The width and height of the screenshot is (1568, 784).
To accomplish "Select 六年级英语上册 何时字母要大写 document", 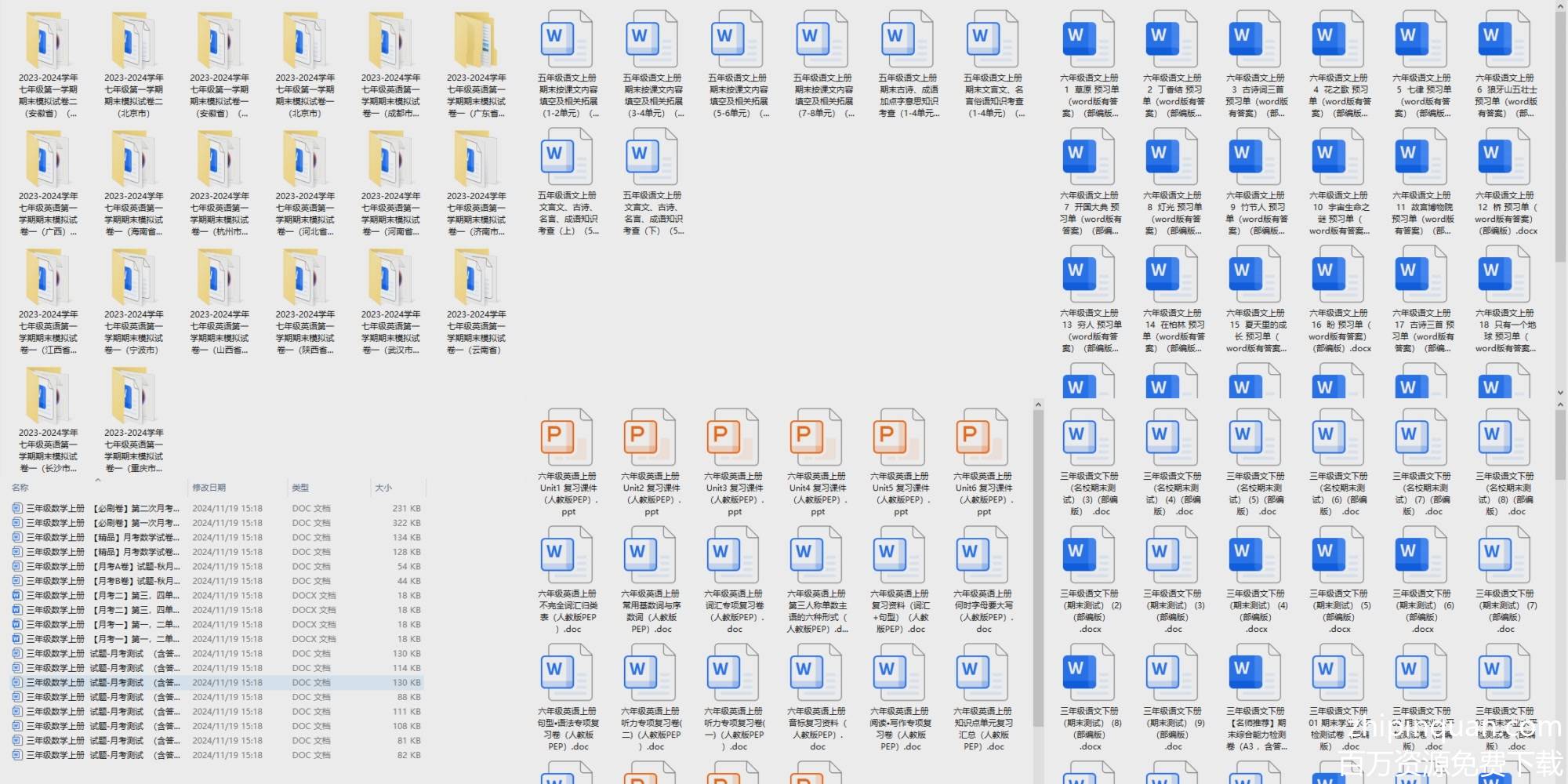I will [983, 581].
